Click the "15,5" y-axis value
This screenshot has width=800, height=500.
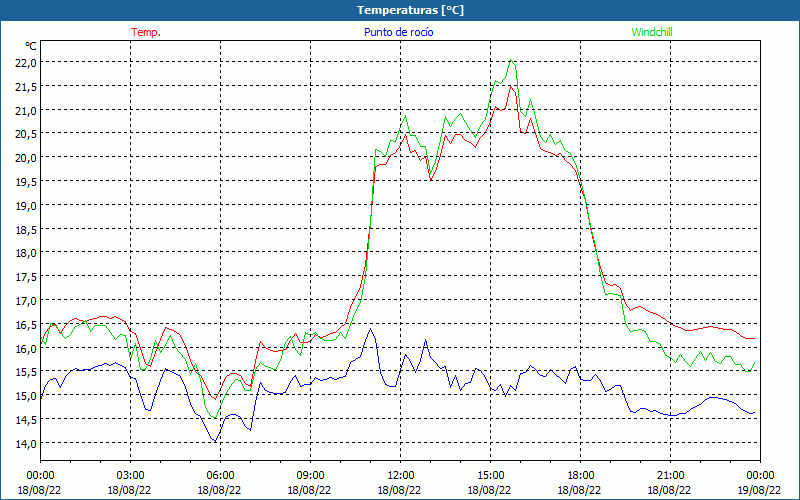(27, 372)
